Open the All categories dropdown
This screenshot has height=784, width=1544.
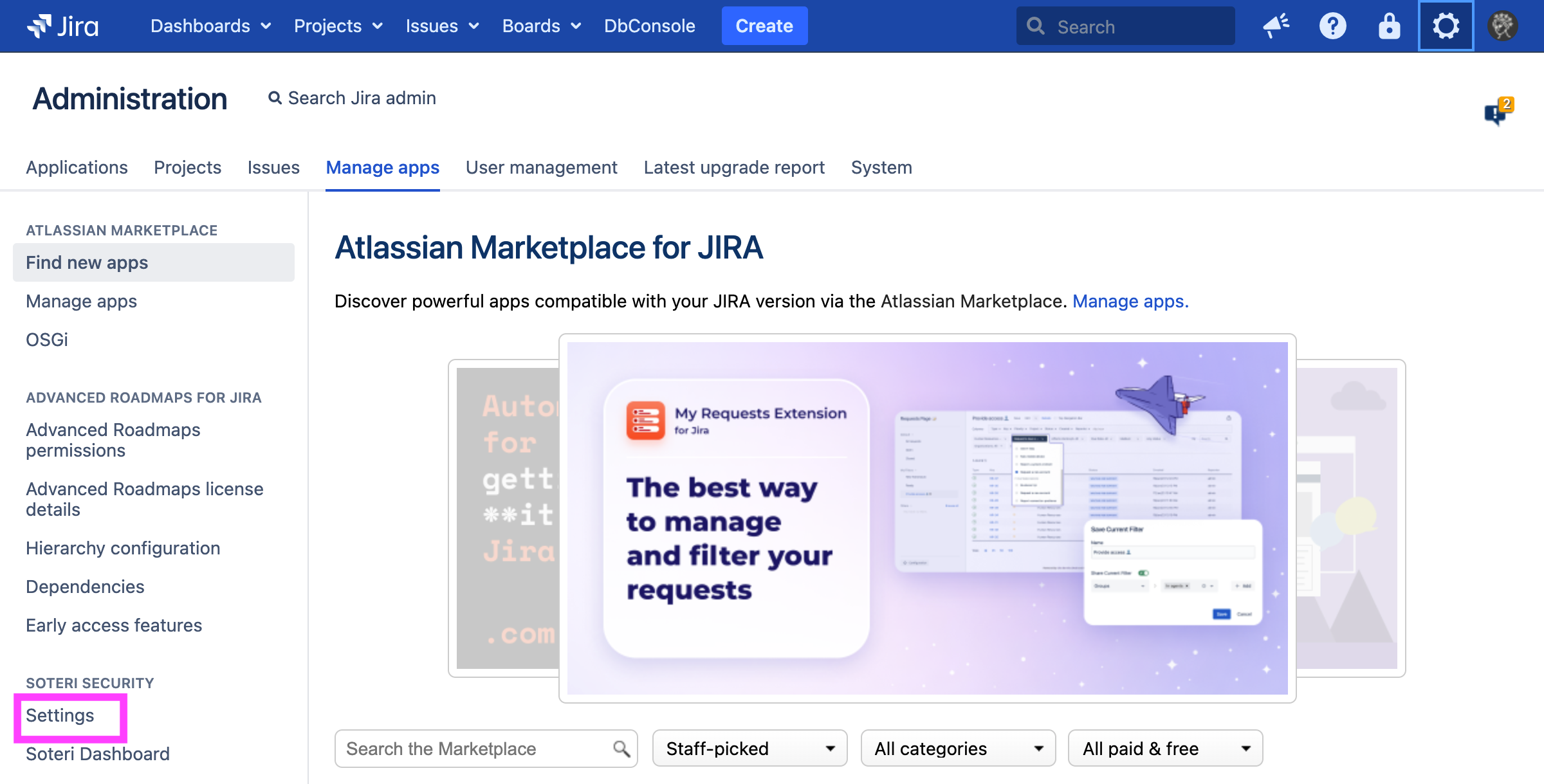(x=957, y=749)
